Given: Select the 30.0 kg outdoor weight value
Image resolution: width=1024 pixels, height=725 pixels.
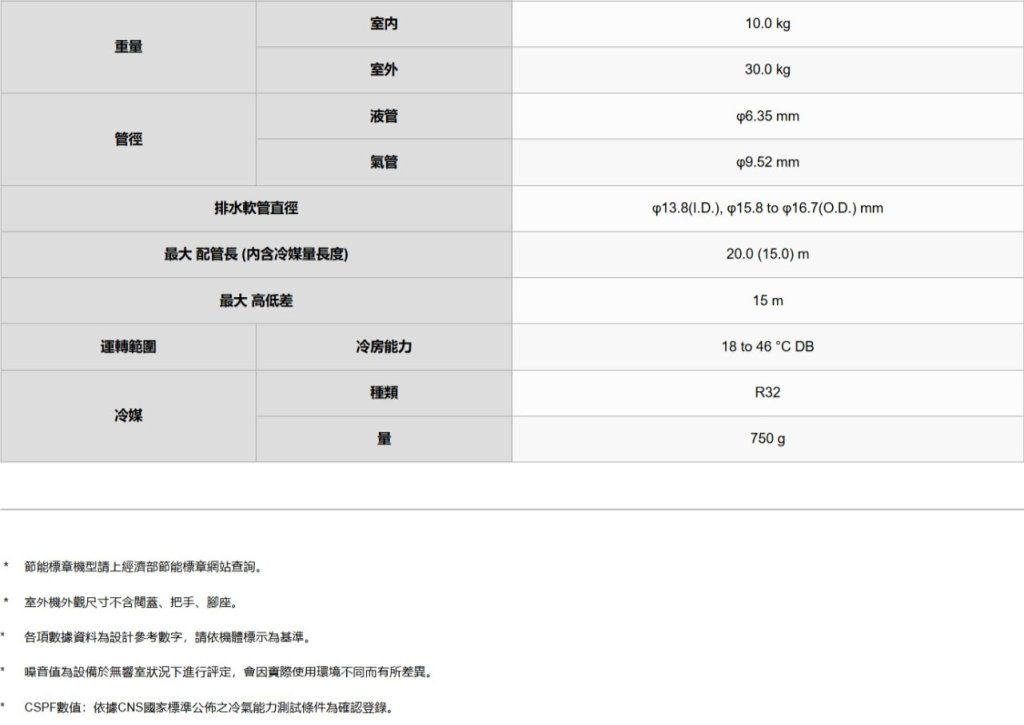Looking at the screenshot, I should coord(767,70).
